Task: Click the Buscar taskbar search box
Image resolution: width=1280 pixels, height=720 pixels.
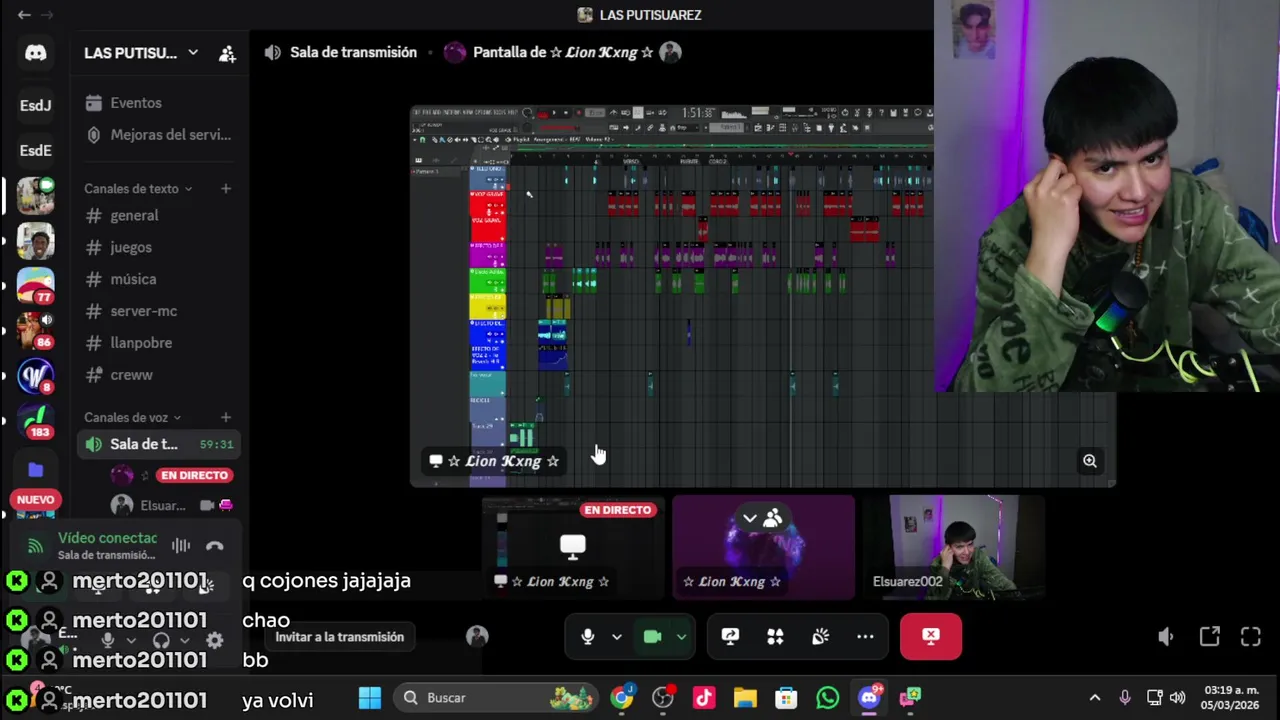Action: [x=496, y=698]
